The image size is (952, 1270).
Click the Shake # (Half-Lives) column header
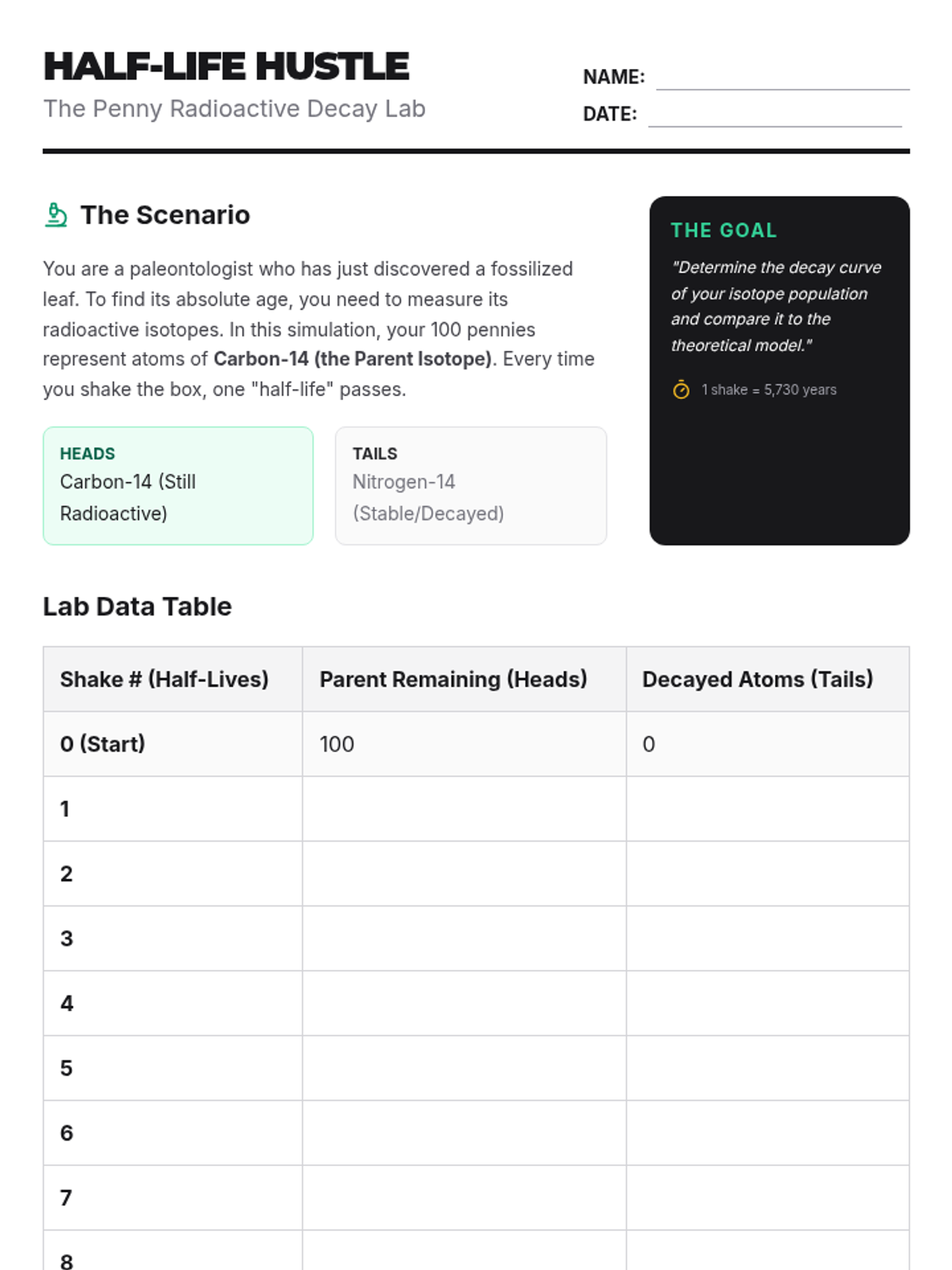pos(164,679)
